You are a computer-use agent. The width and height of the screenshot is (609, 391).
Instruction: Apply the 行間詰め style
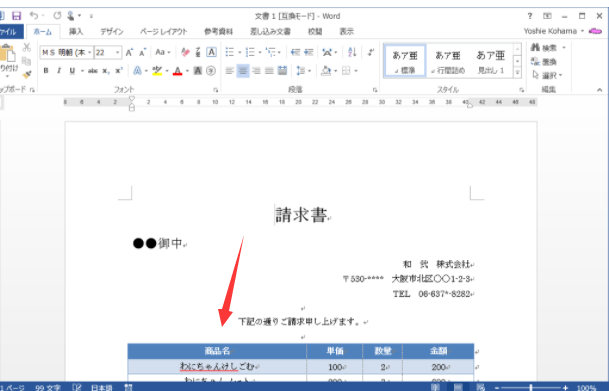click(448, 61)
